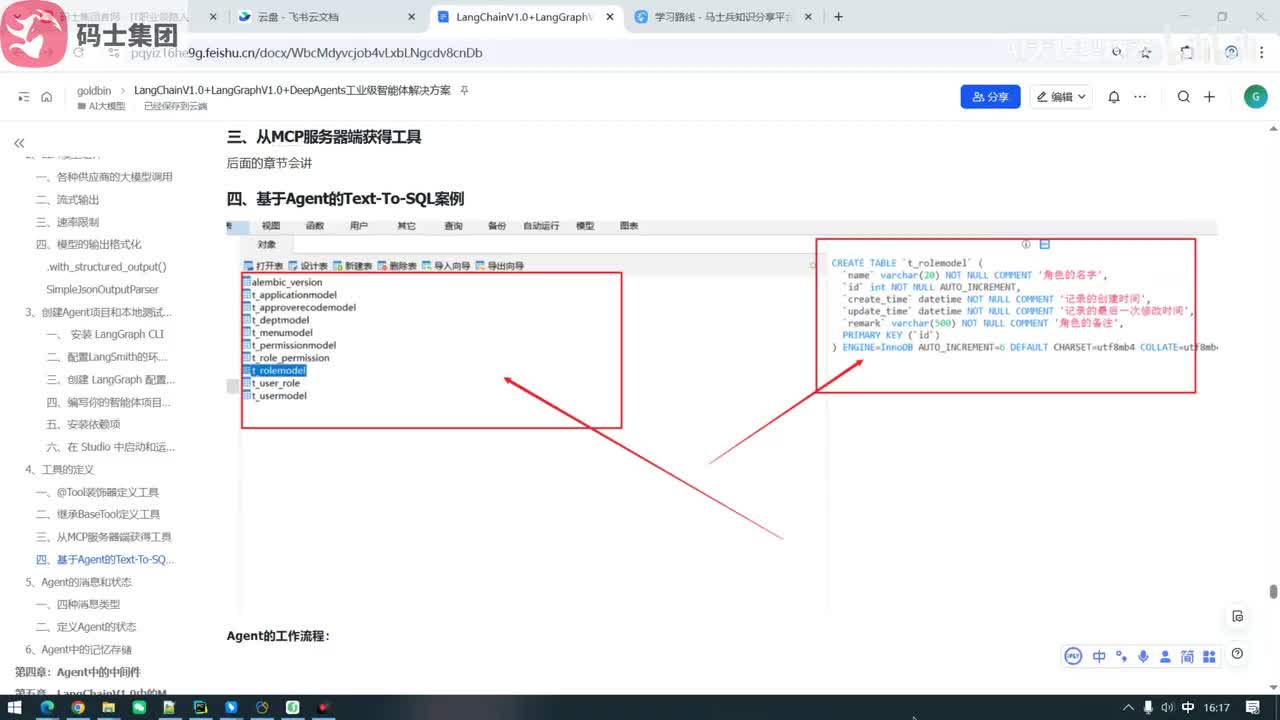Jump to 3、创建Agent项目和本地测试 in outline
1280x720 pixels.
(98, 312)
